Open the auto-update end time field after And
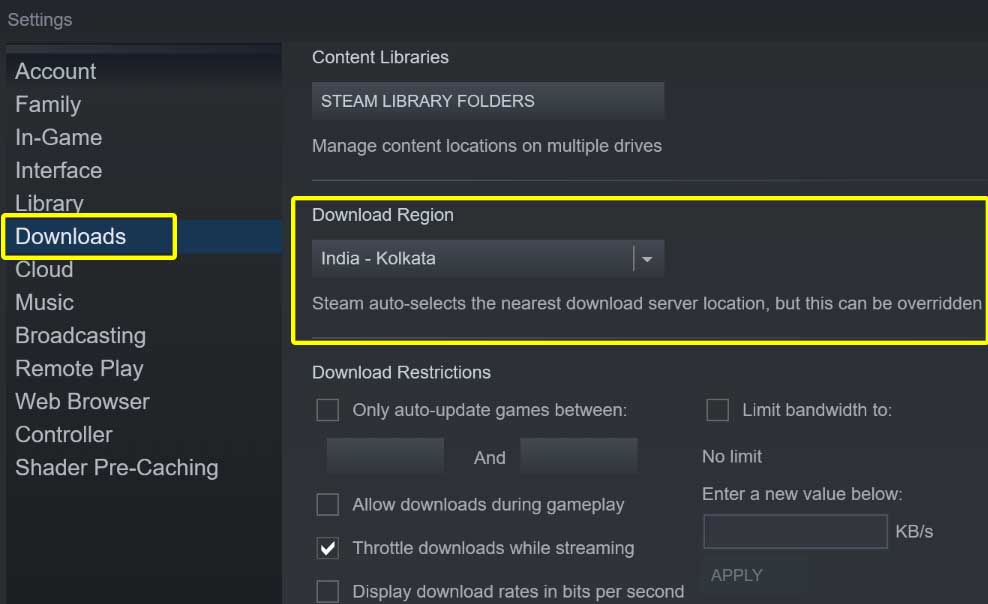The height and width of the screenshot is (604, 988). (x=579, y=456)
